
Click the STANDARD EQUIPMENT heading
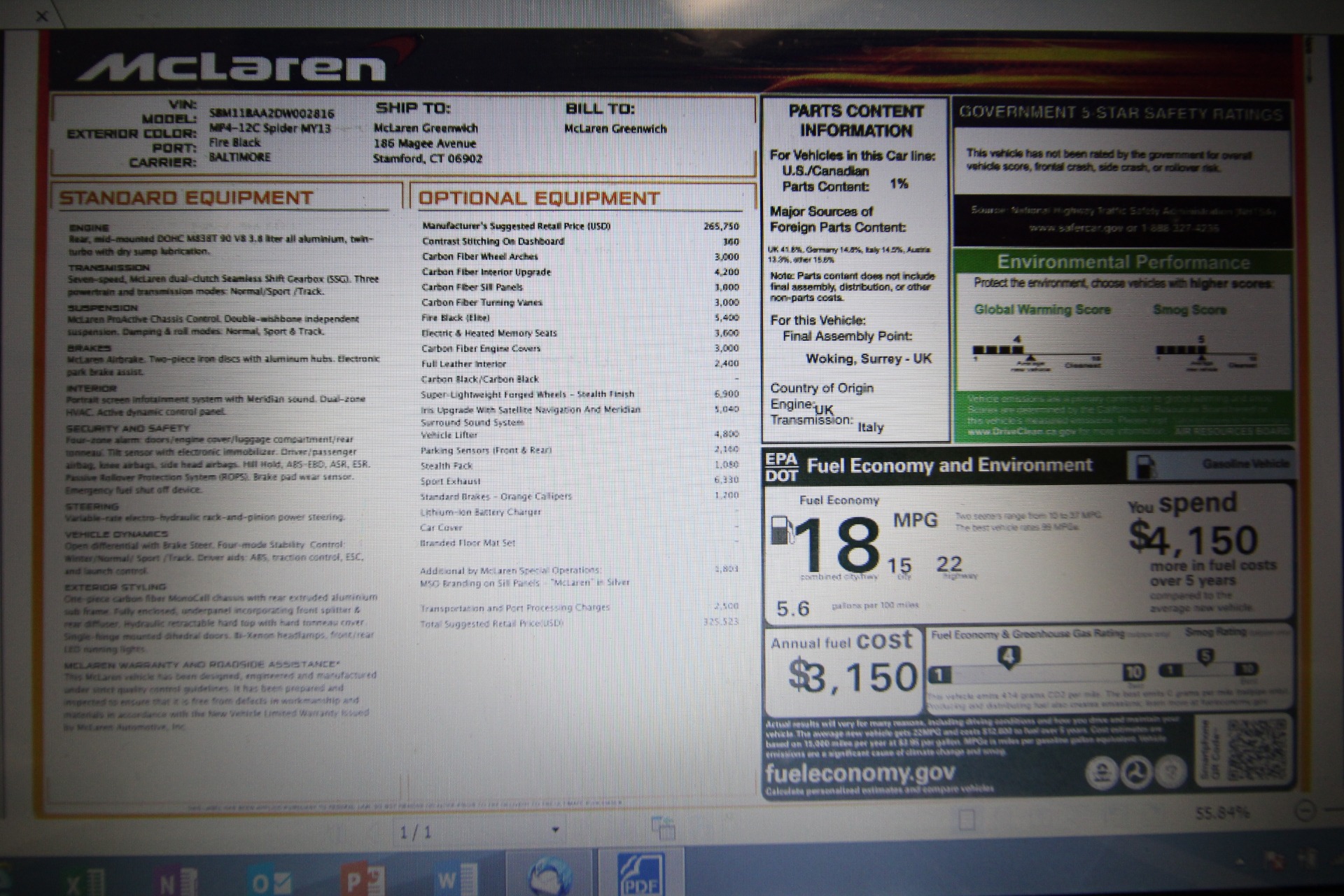(x=186, y=198)
